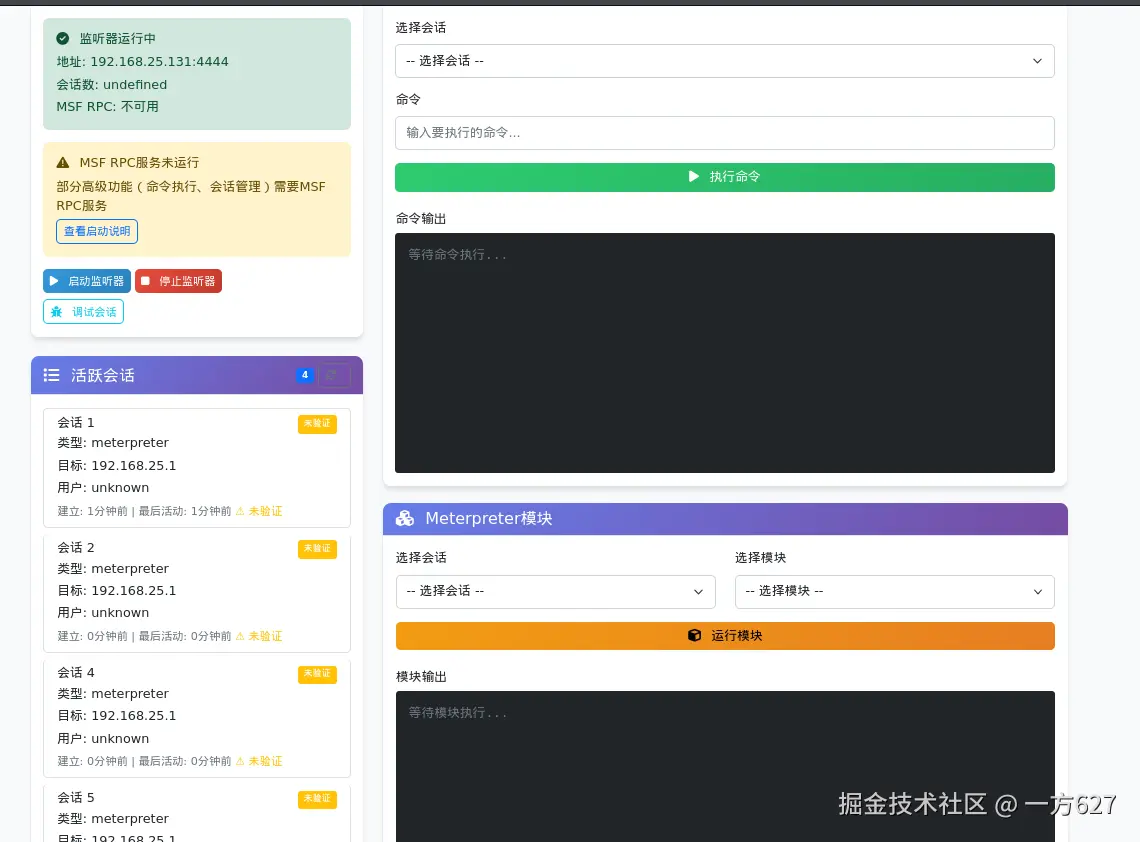Click 会话 2's 建立: 0分钟前 timestamp line
This screenshot has height=842, width=1140.
click(x=170, y=636)
